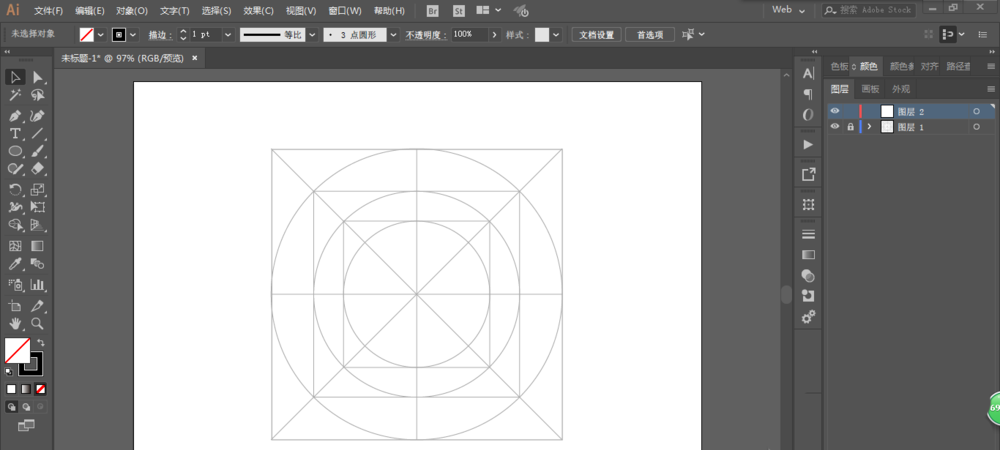Pick the Ellipse shape tool
Screen dimensions: 1000x450
coord(15,151)
